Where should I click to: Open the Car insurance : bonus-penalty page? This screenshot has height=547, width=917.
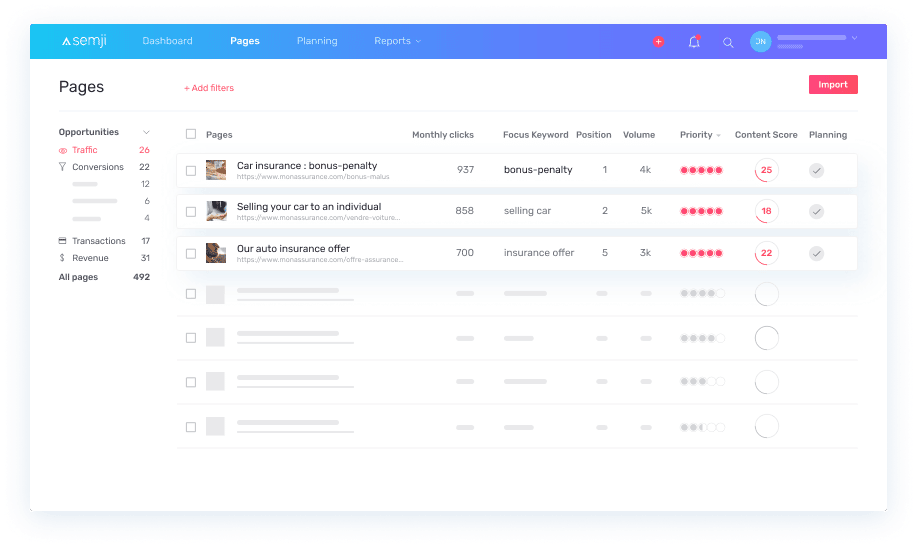click(x=307, y=166)
